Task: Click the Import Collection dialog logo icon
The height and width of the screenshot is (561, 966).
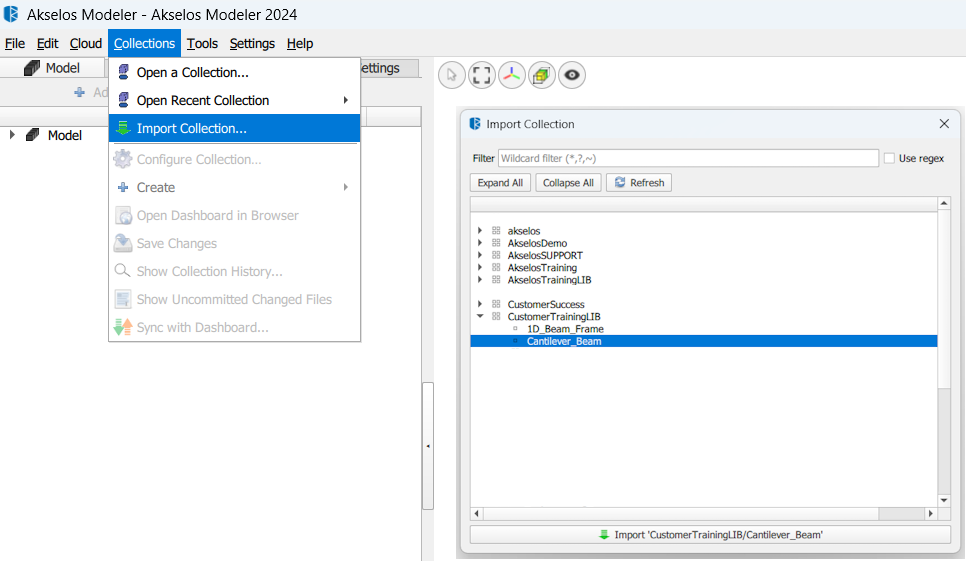Action: 475,124
